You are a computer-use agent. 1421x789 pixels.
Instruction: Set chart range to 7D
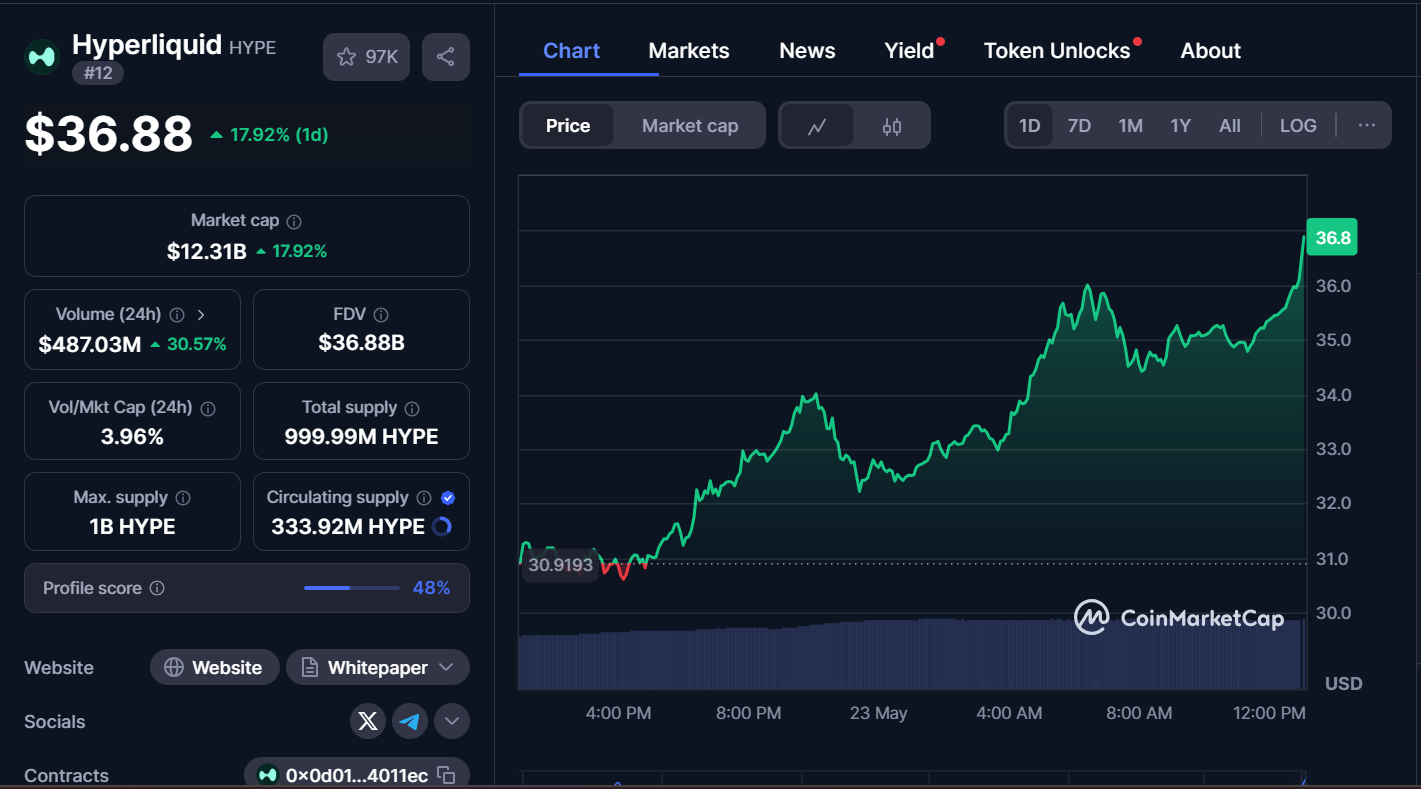coord(1079,125)
